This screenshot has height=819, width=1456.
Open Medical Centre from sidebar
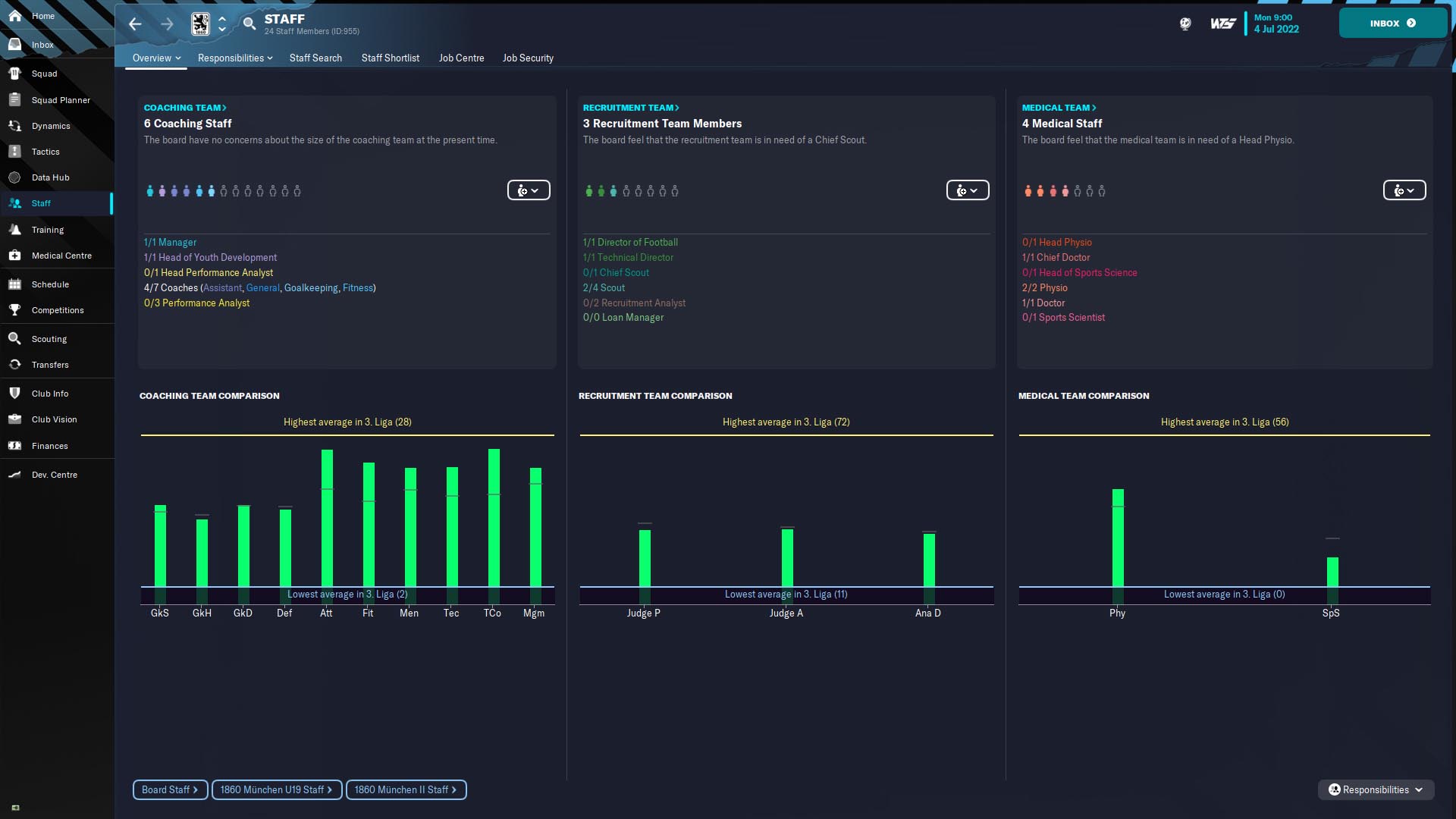tap(61, 256)
